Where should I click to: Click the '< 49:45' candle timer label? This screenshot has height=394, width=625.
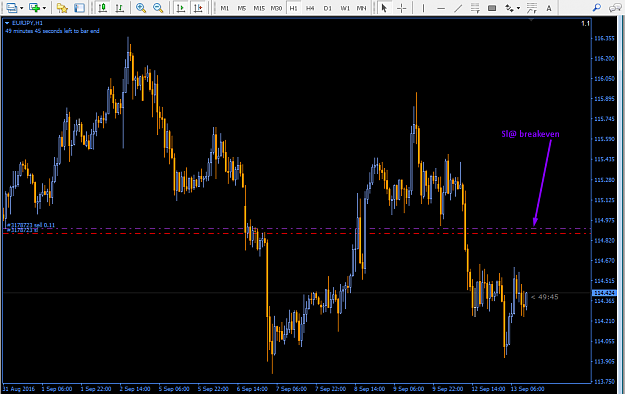tap(544, 297)
